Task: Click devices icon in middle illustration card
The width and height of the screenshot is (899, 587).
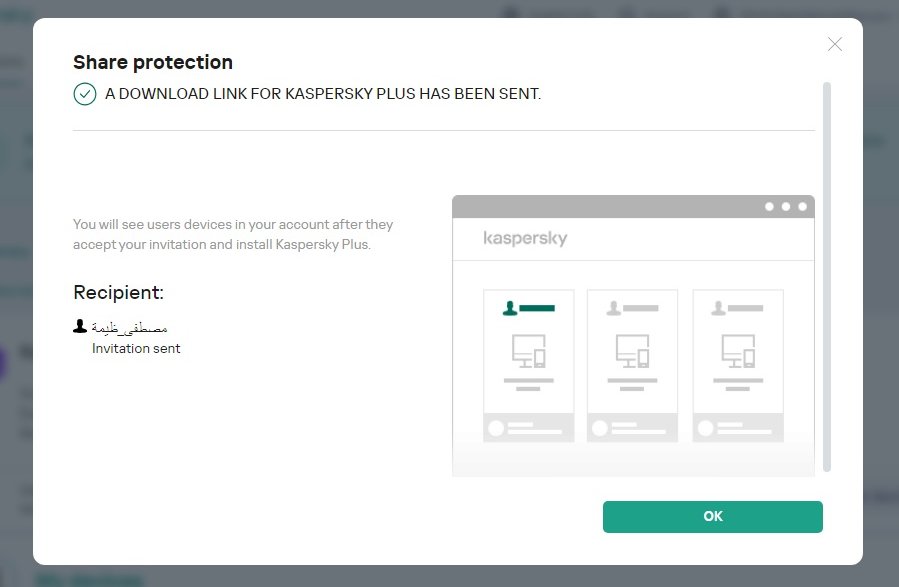Action: [632, 351]
